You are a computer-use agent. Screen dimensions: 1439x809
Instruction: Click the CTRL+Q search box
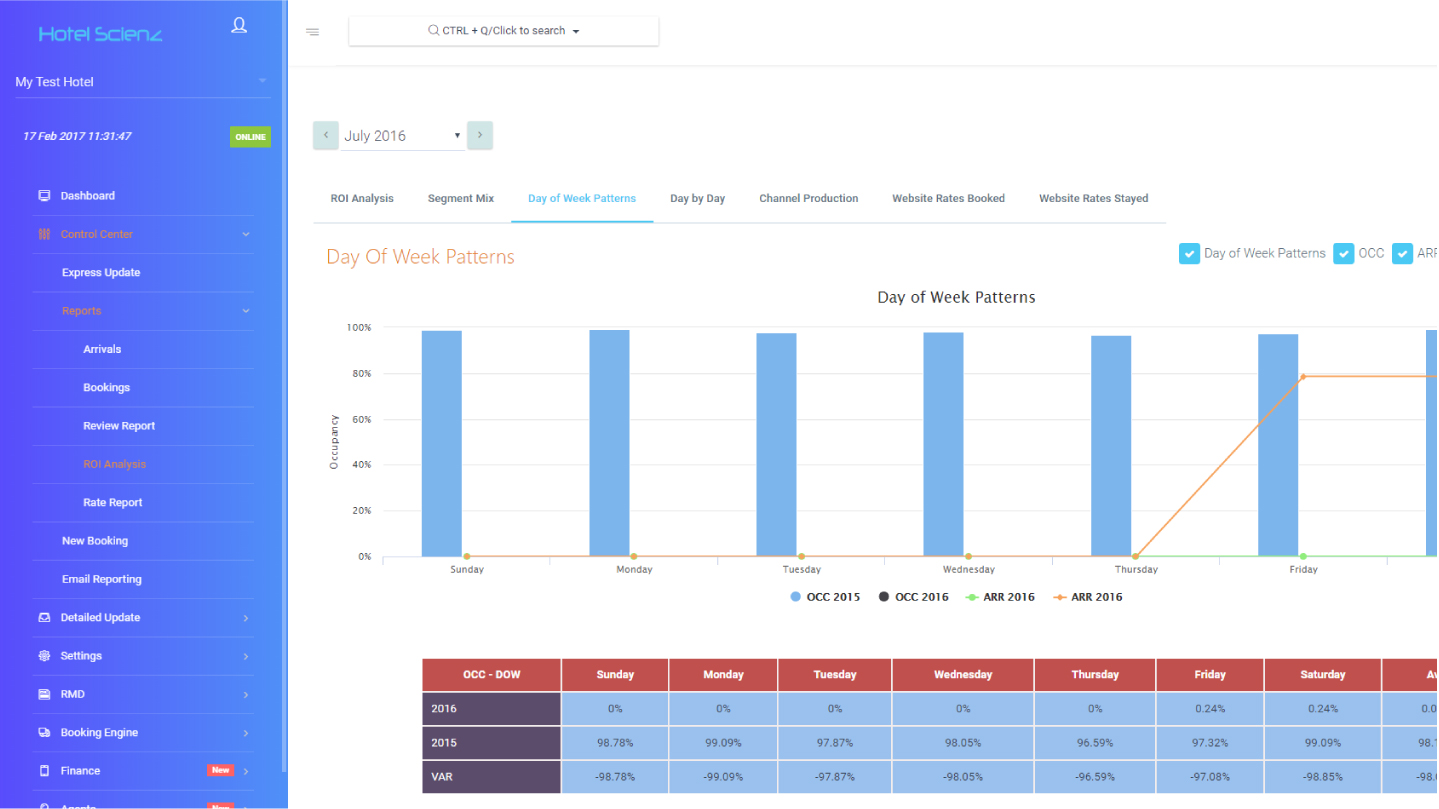[x=503, y=31]
